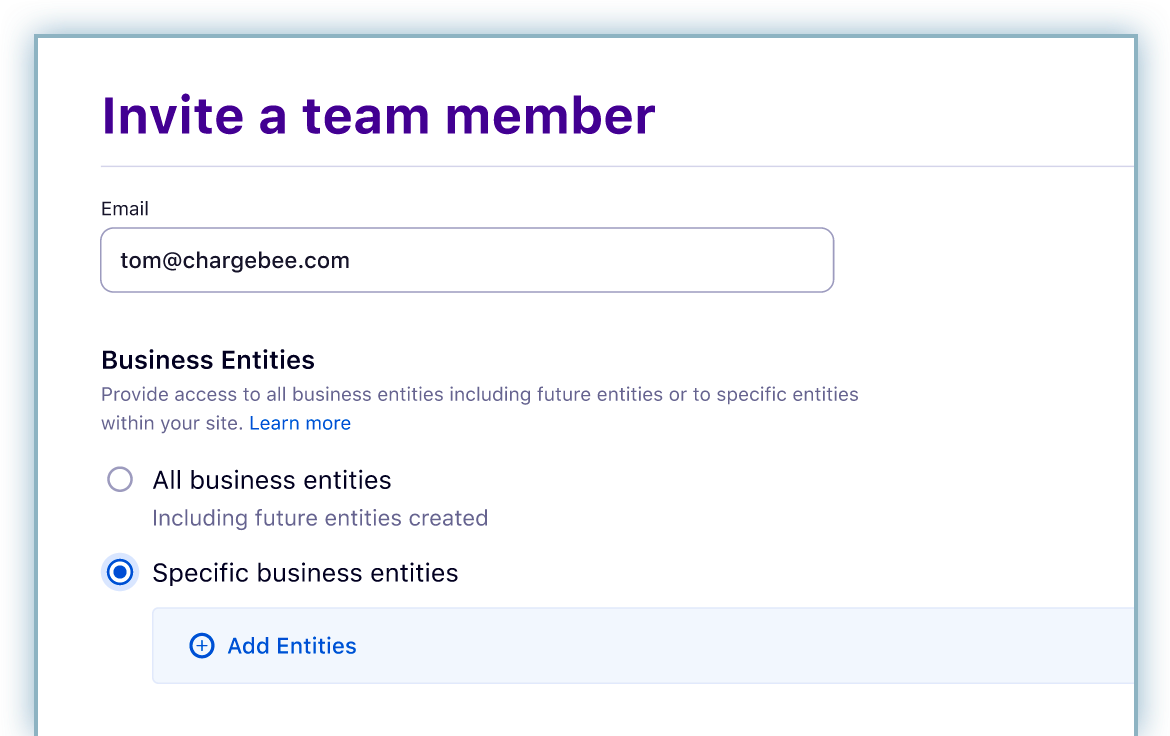Click the All business entities label text
The width and height of the screenshot is (1170, 736).
click(271, 479)
